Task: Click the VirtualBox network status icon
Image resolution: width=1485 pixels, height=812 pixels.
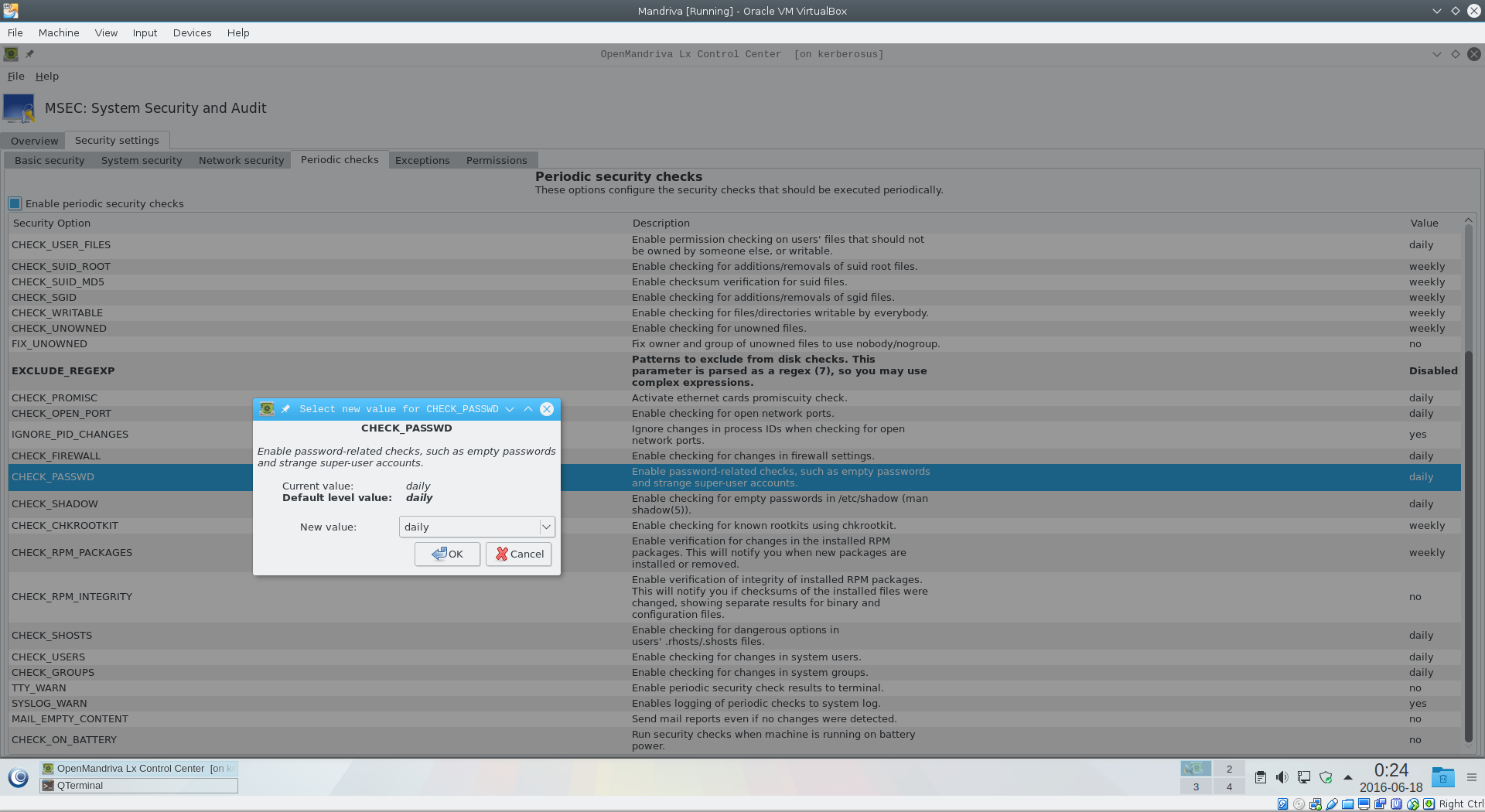Action: coord(1315,804)
